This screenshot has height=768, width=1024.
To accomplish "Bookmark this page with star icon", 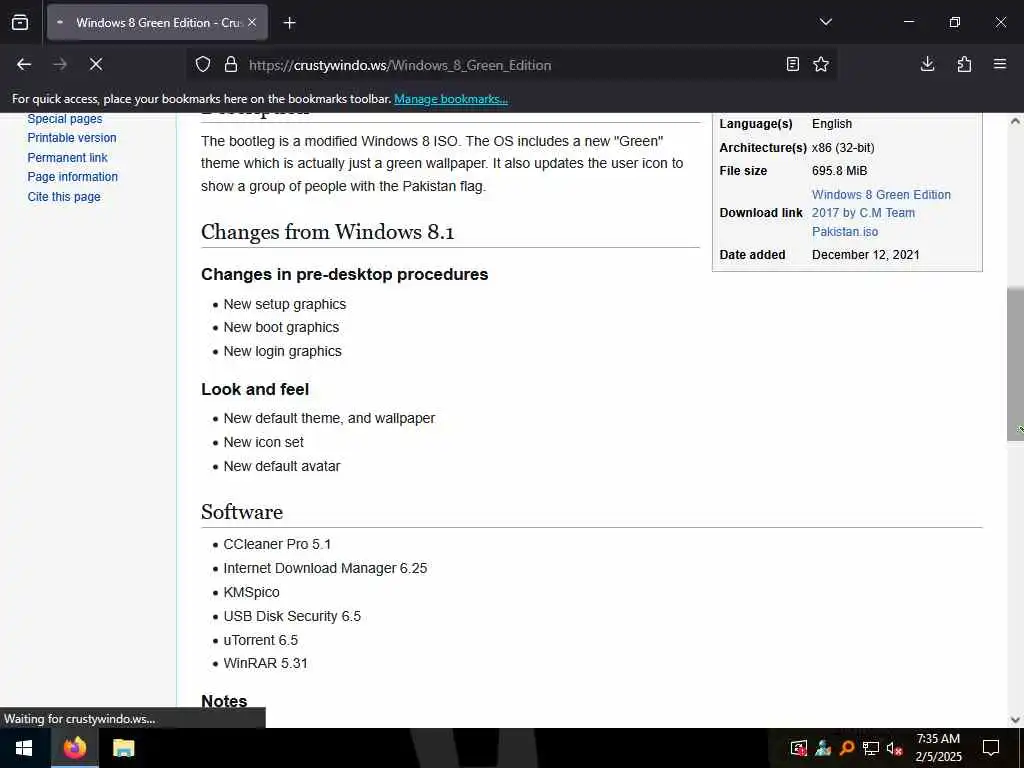I will [821, 64].
